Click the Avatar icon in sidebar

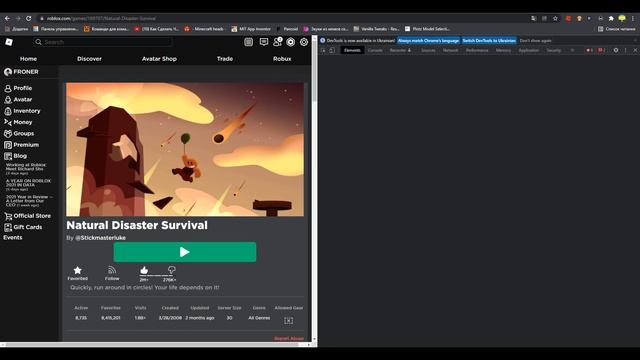[8, 100]
